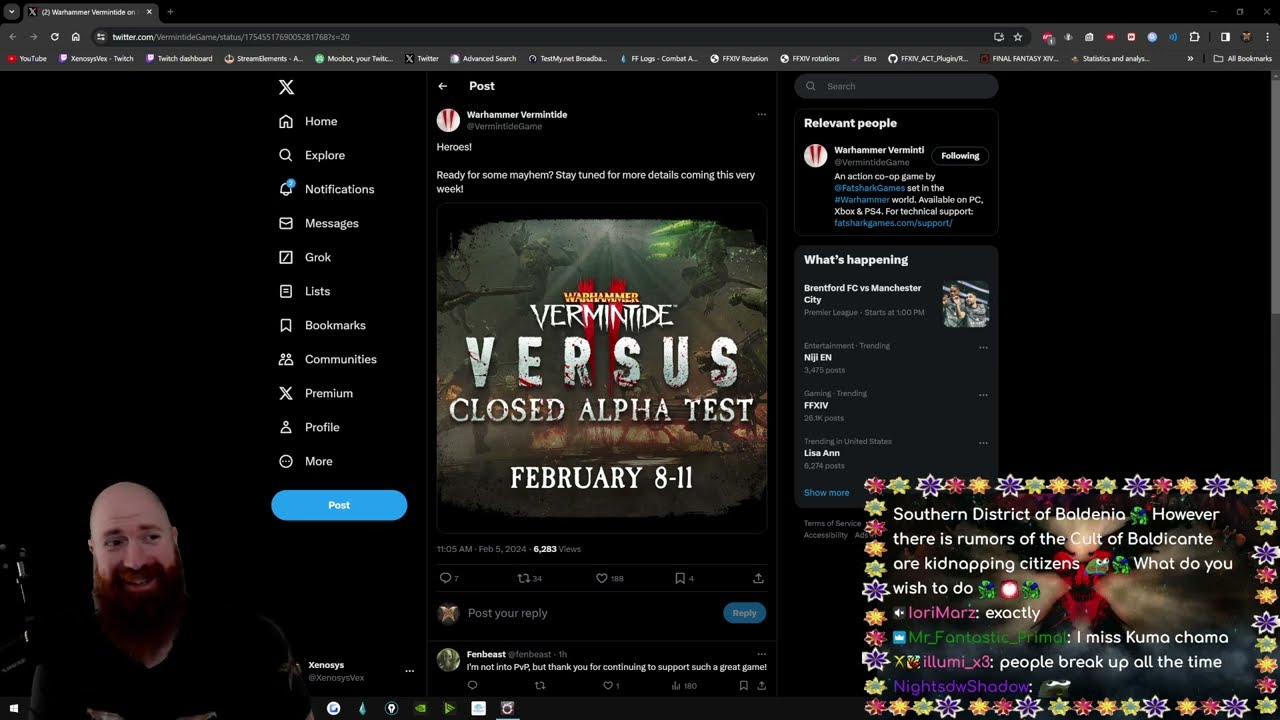Open Brentford FC vs Manchester City trend
The width and height of the screenshot is (1280, 720).
tap(896, 303)
